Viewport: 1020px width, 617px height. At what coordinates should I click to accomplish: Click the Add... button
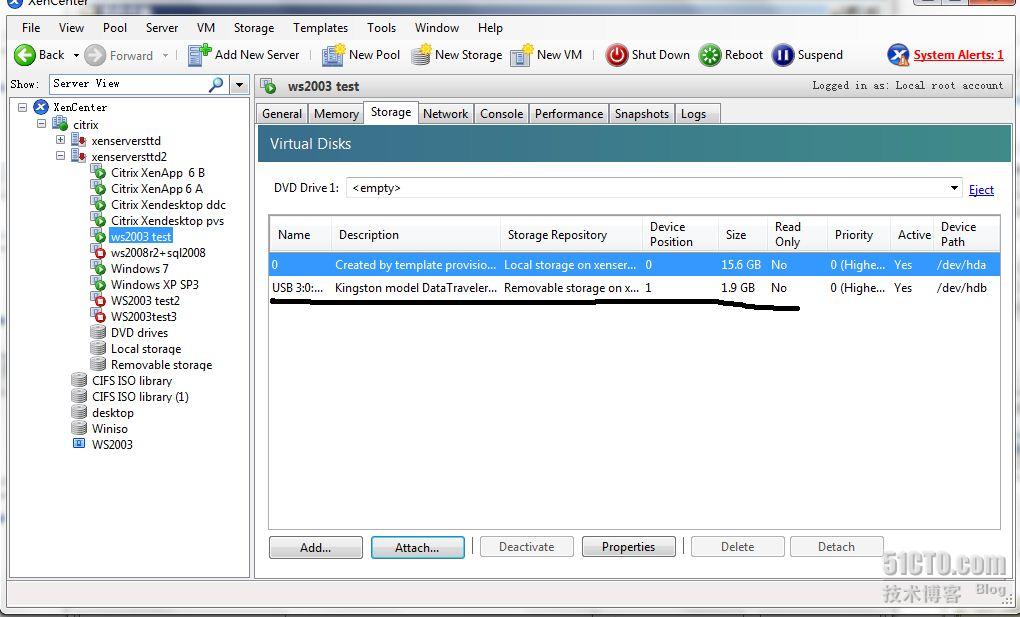[x=315, y=547]
